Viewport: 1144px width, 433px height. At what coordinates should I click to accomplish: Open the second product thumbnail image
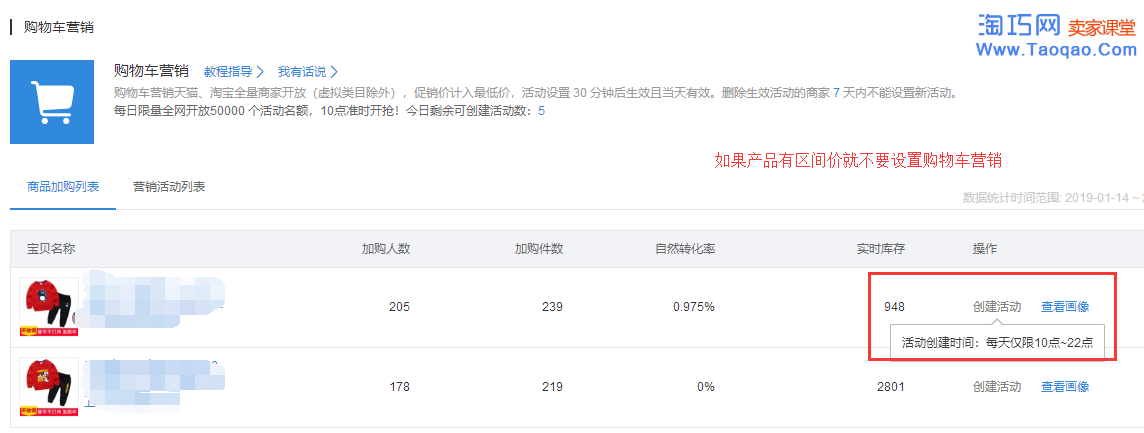[x=48, y=387]
